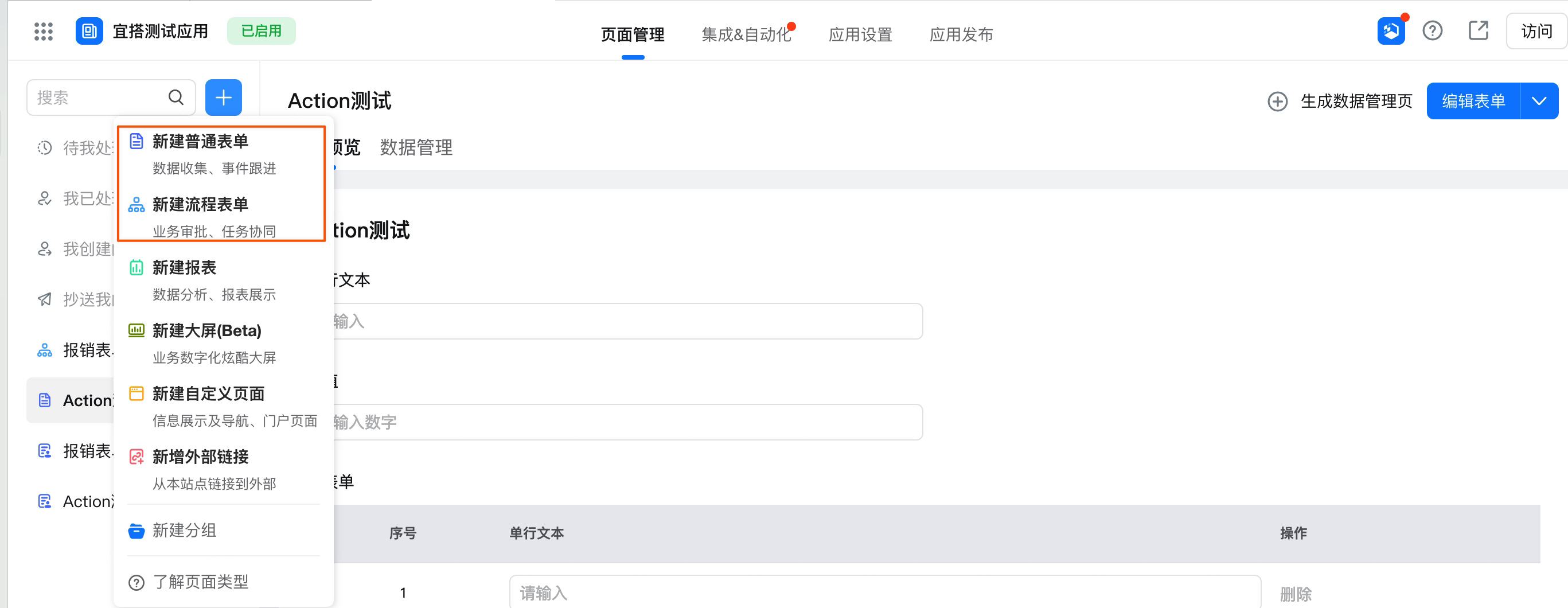Click the search magnifier icon
The height and width of the screenshot is (608, 1568).
[176, 98]
